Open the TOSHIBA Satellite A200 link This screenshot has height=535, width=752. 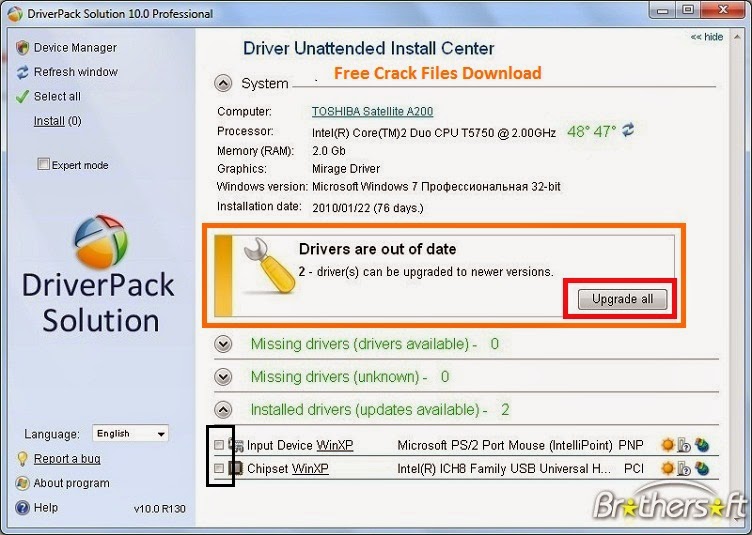pos(372,111)
